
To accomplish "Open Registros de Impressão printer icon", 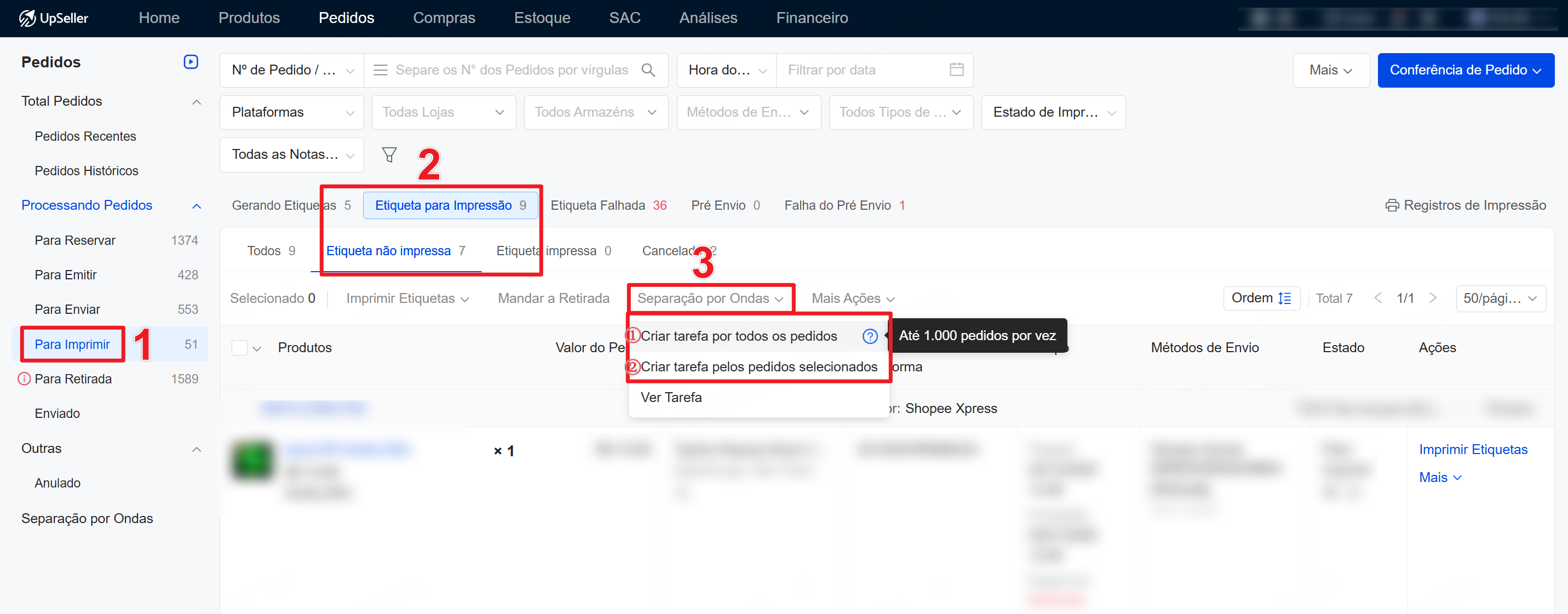I will (1392, 206).
